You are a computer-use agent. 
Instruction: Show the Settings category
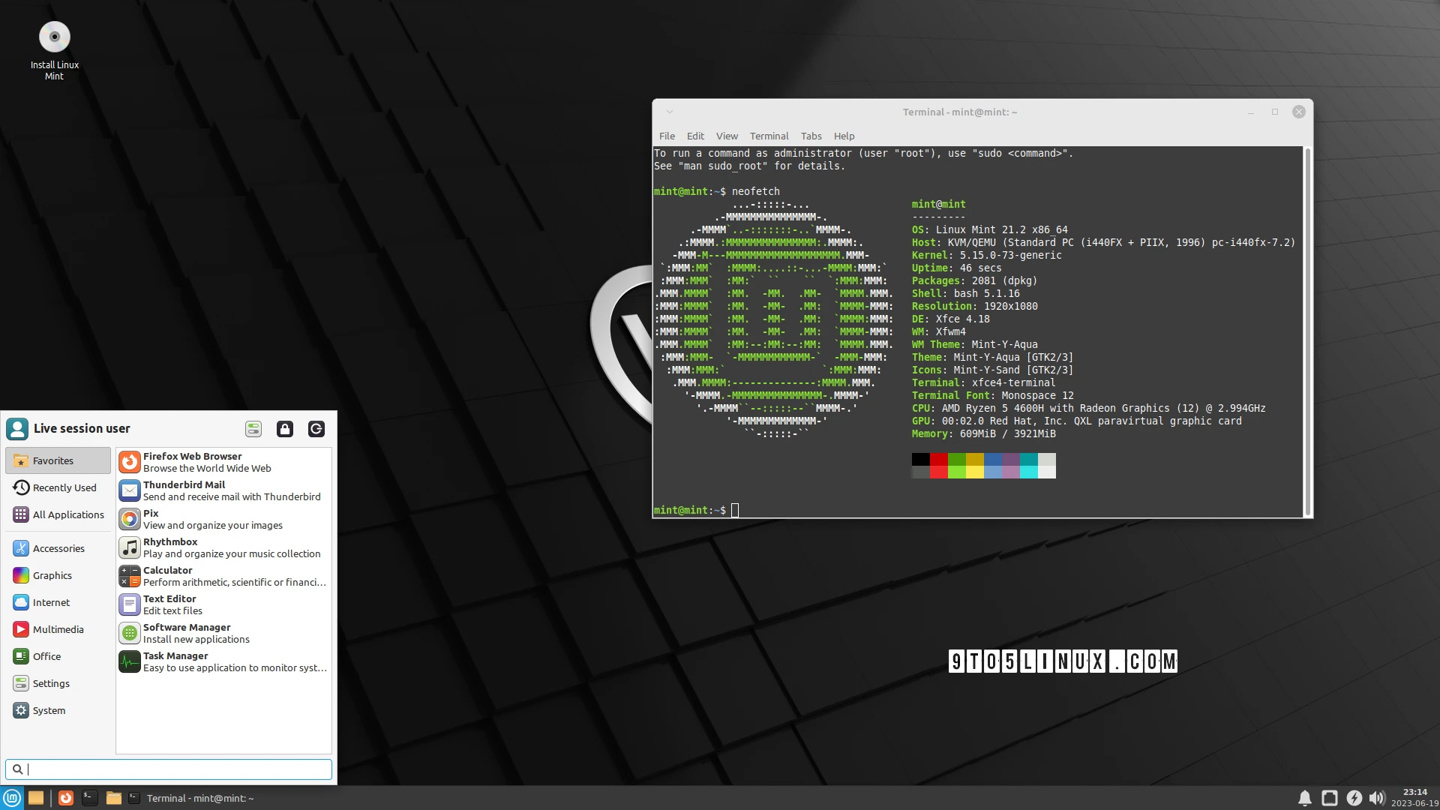tap(58, 683)
